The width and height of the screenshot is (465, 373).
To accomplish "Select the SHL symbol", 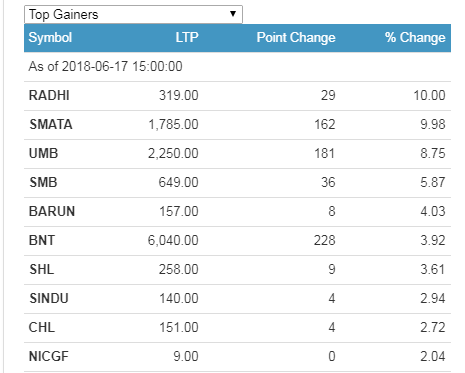I will coord(42,270).
